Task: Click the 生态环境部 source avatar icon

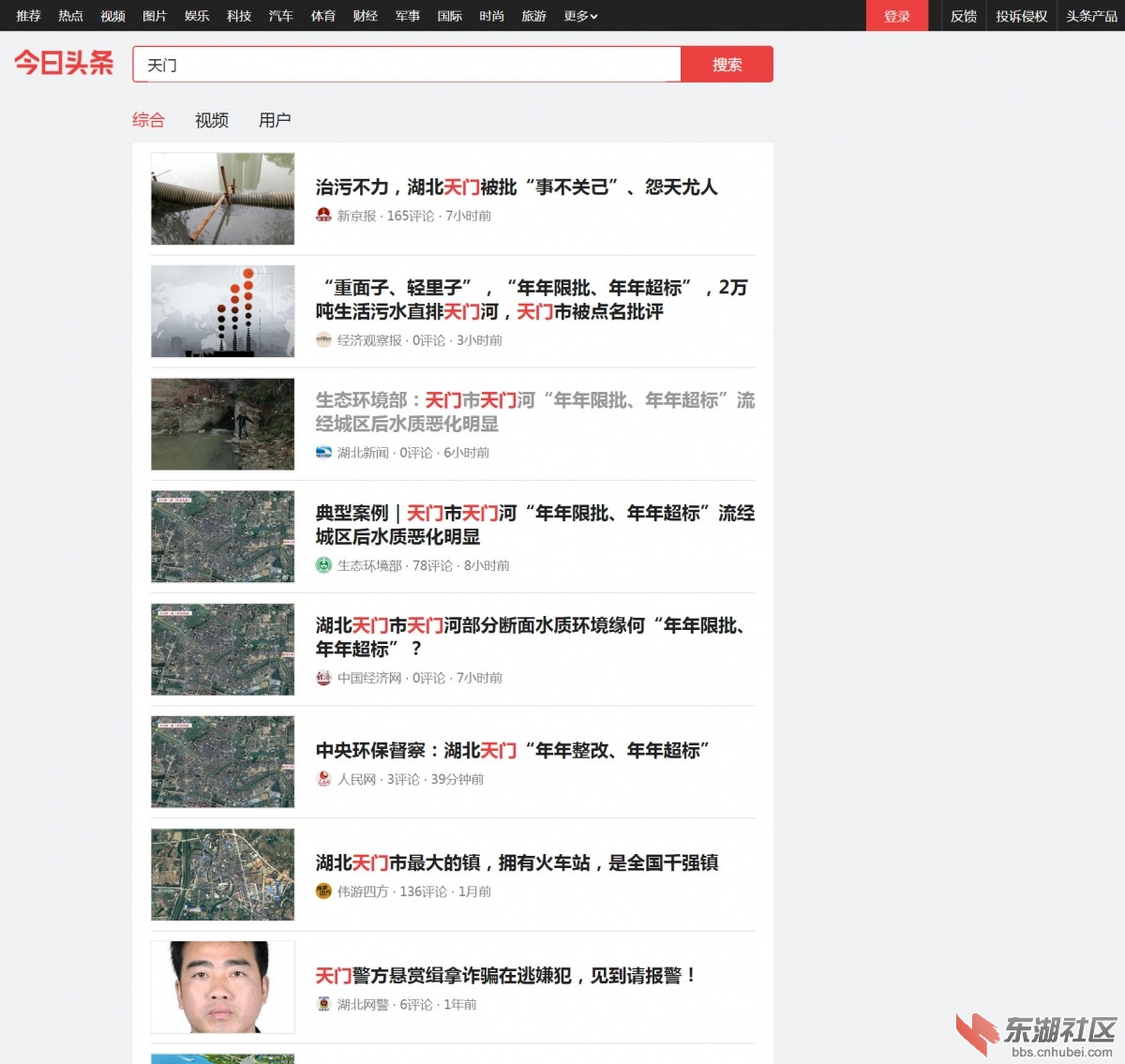Action: (x=323, y=565)
